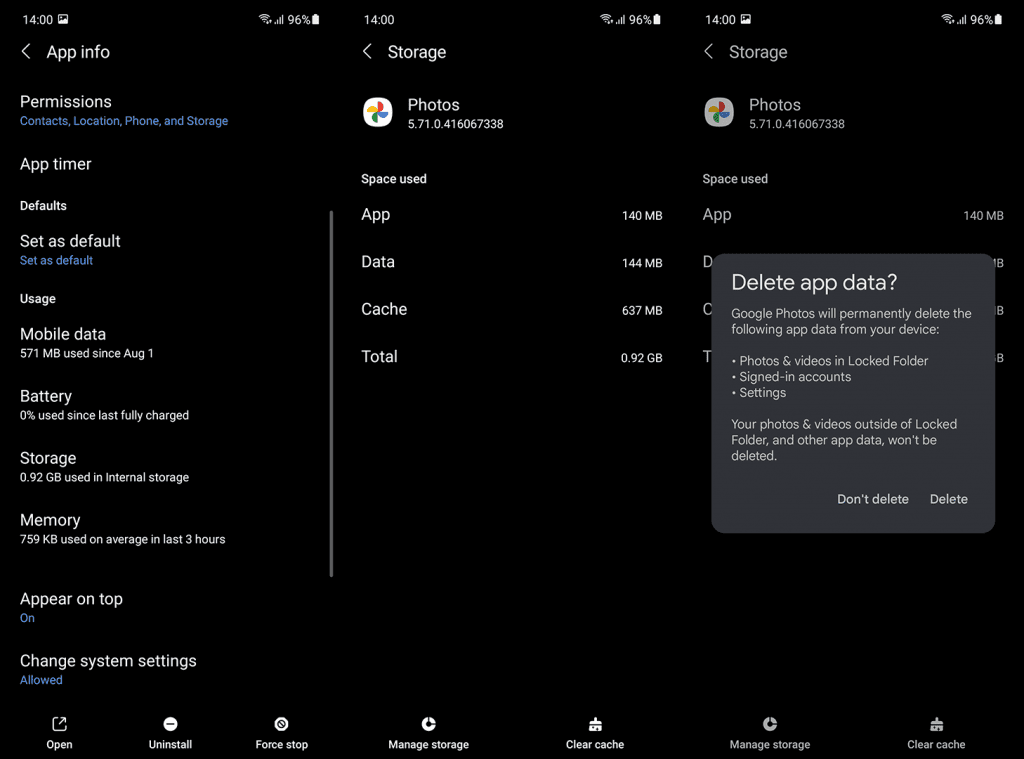This screenshot has height=759, width=1024.
Task: Tap the dimmed App 140 MB row behind dialog
Action: [853, 215]
